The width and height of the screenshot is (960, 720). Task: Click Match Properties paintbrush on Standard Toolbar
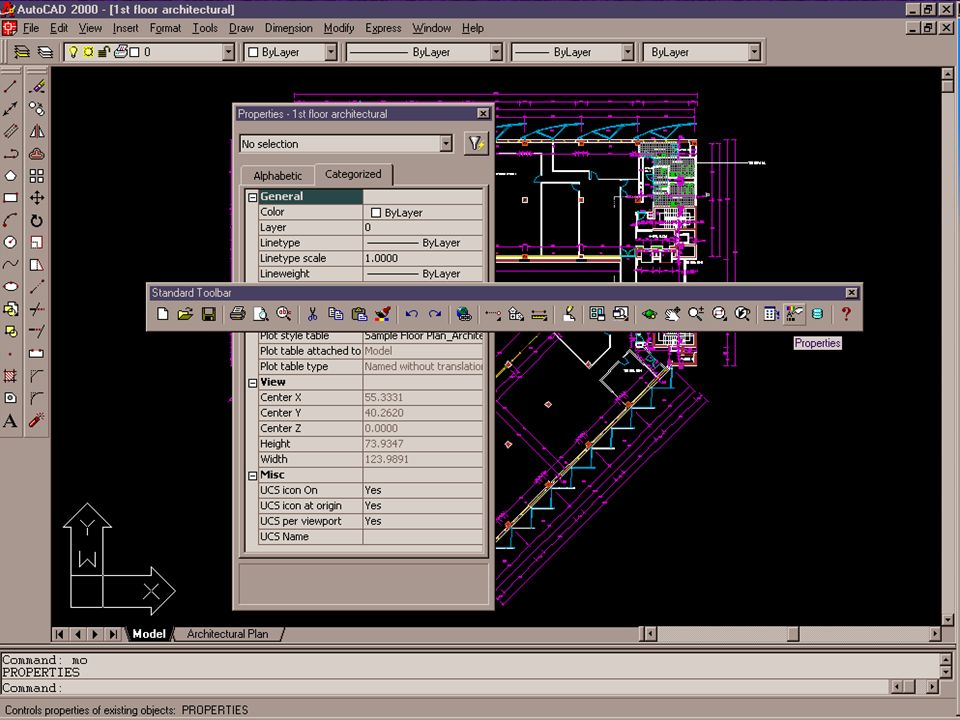[383, 314]
